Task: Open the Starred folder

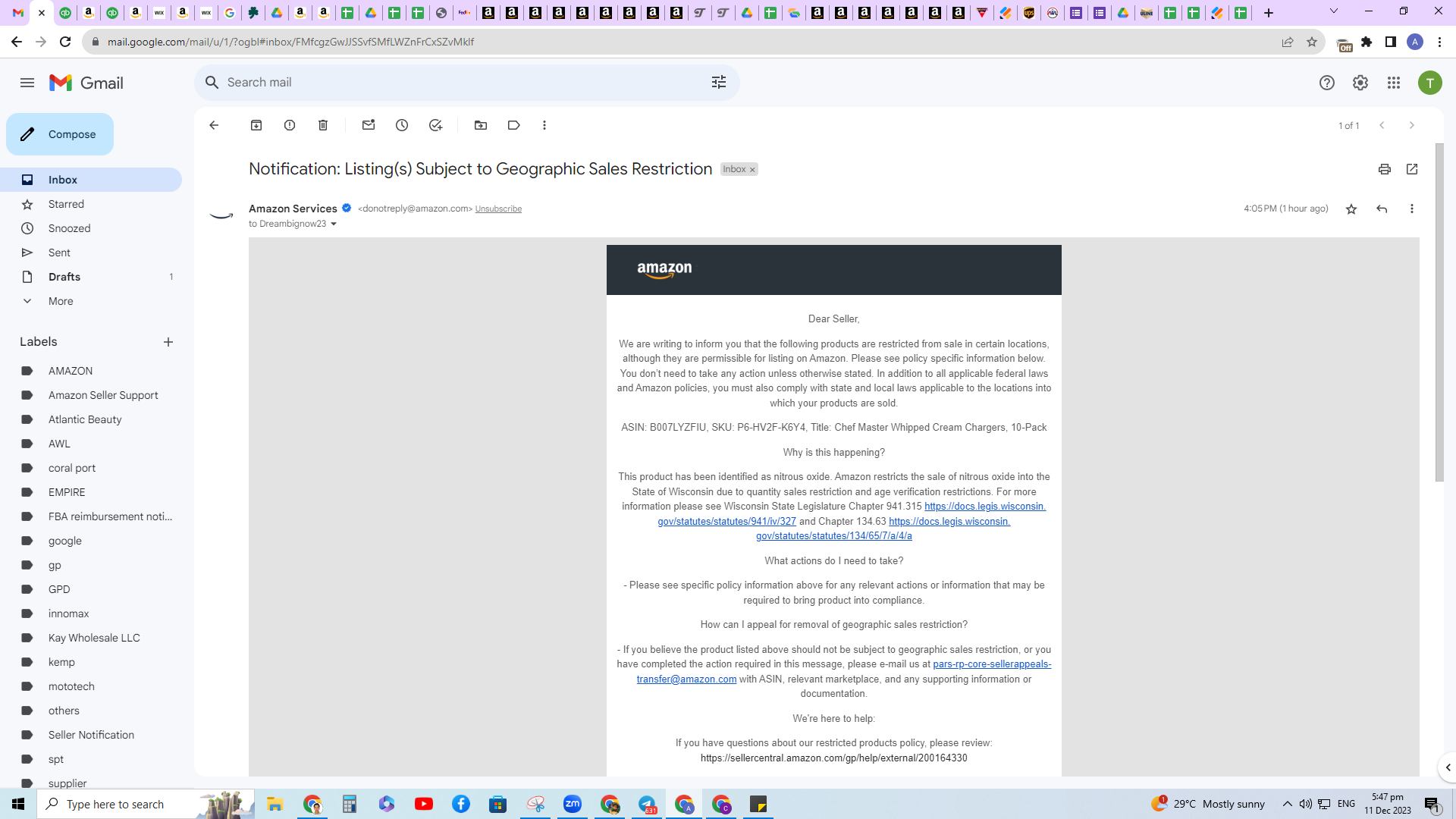Action: point(91,204)
